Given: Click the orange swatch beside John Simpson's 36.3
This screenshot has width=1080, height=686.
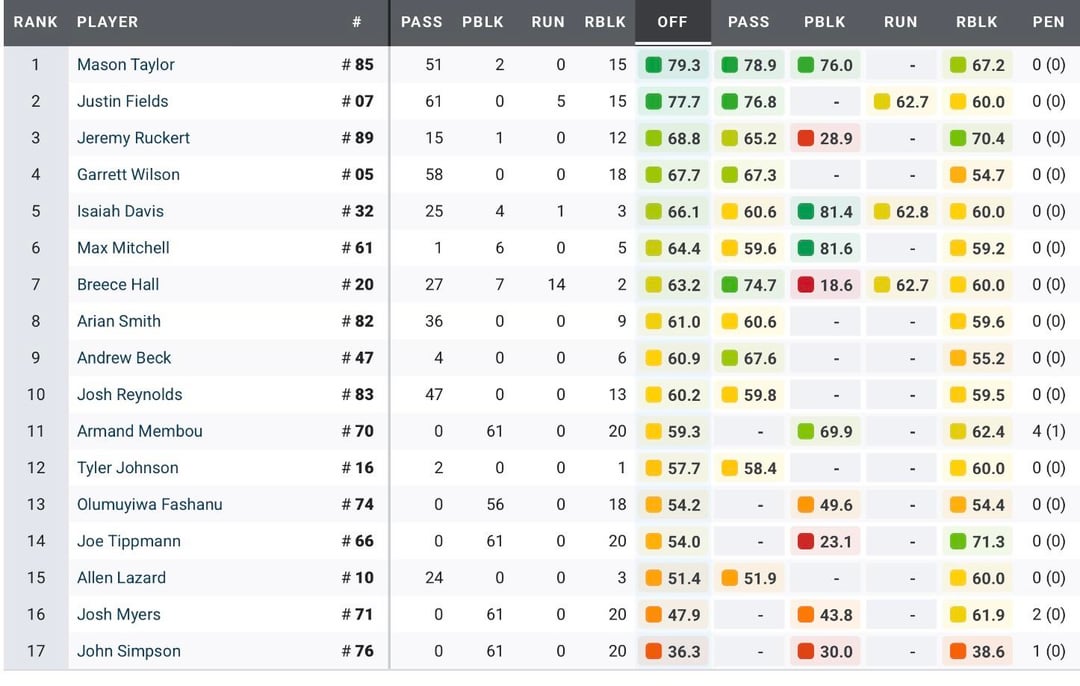Looking at the screenshot, I should (x=654, y=652).
